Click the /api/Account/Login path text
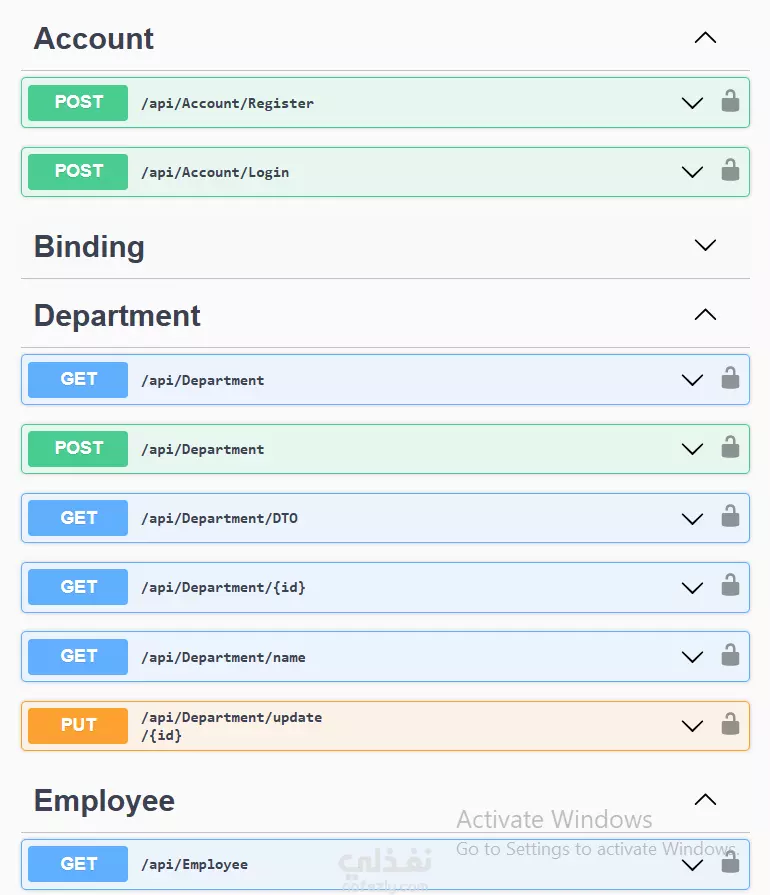The image size is (770, 895). click(215, 172)
